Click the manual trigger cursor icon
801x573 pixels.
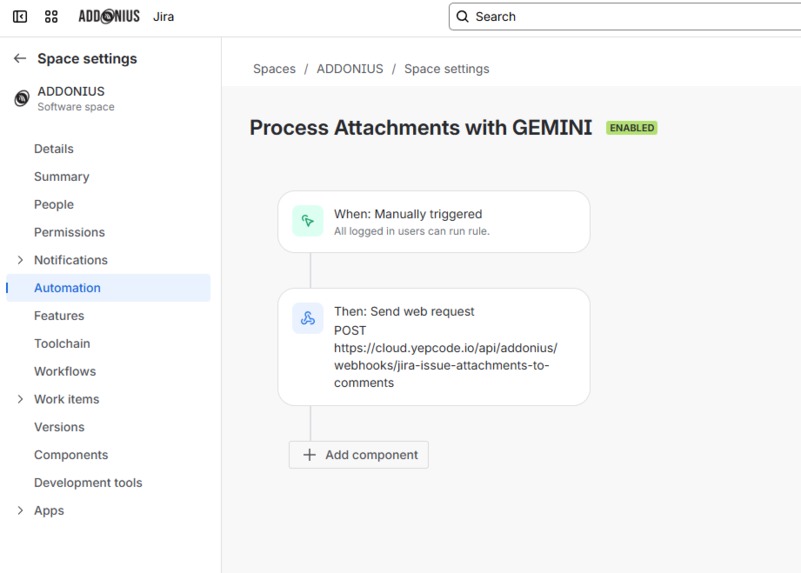click(x=308, y=221)
